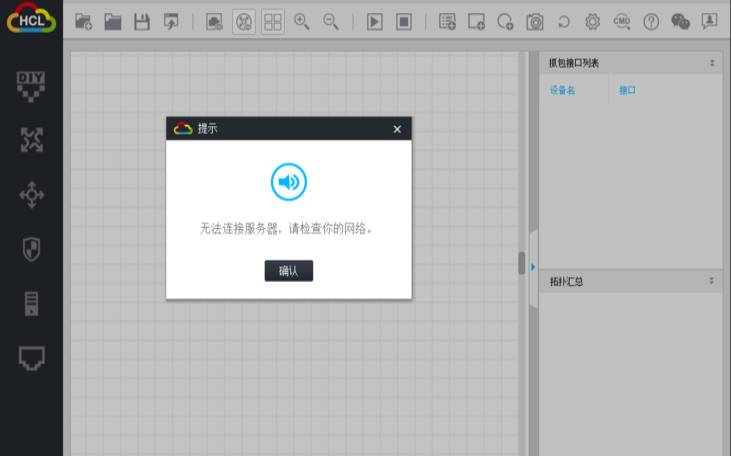The height and width of the screenshot is (456, 731).
Task: Save the current project
Action: coord(142,21)
